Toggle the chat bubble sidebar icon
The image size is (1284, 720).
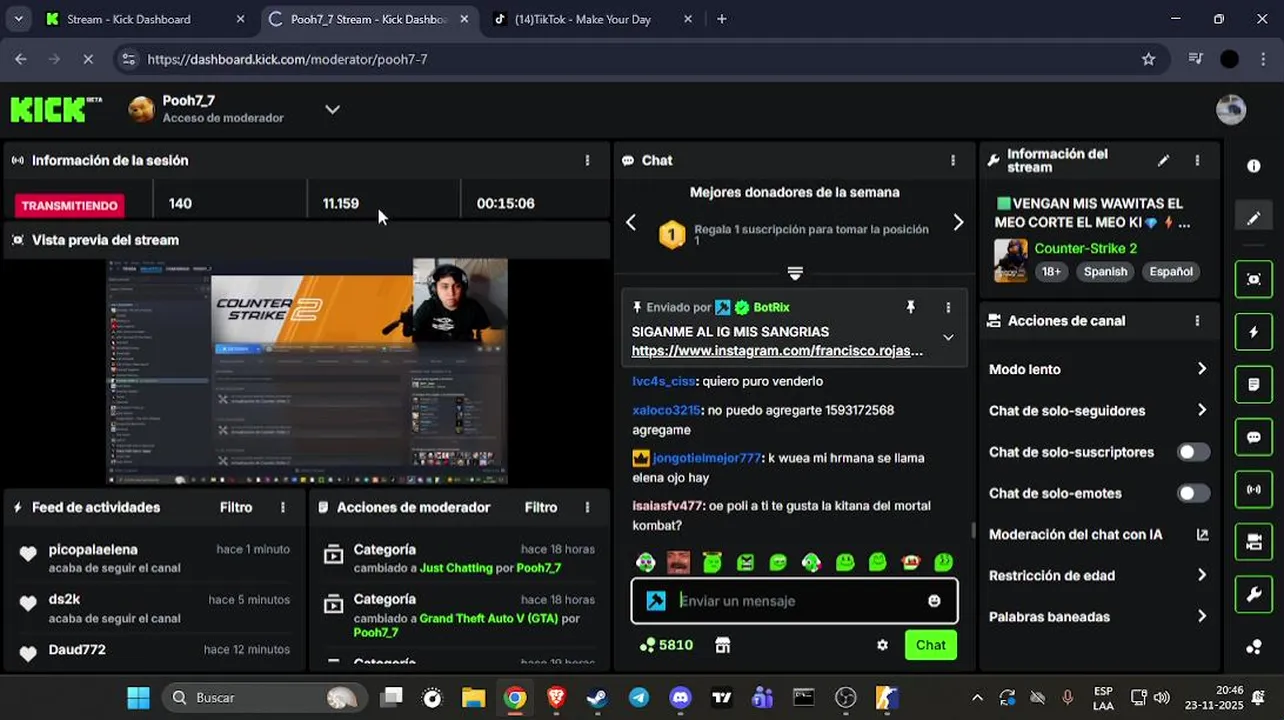(1254, 437)
